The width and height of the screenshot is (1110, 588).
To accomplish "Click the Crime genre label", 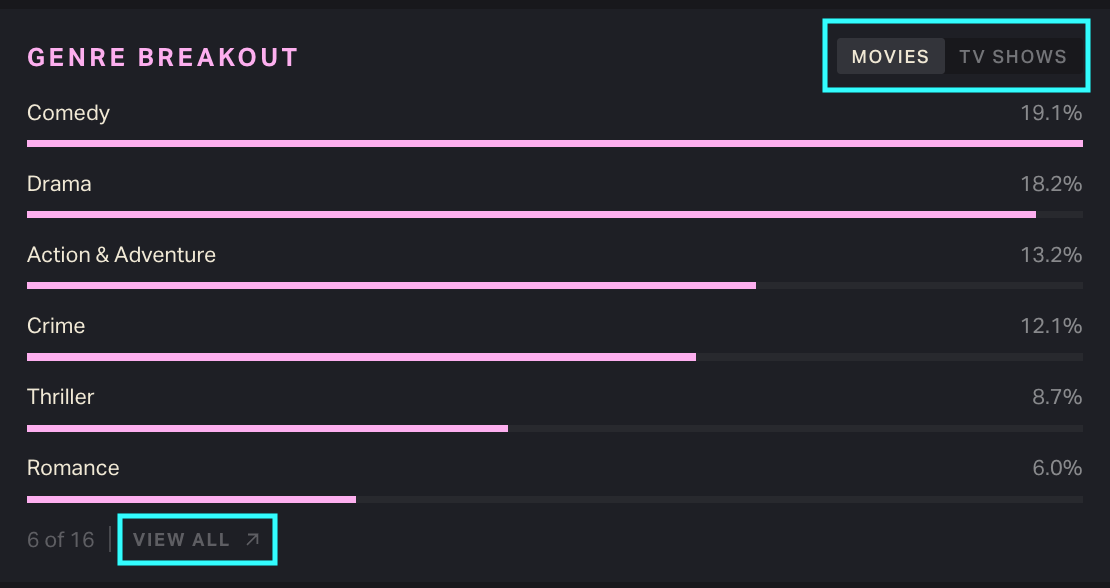I will pyautogui.click(x=56, y=326).
